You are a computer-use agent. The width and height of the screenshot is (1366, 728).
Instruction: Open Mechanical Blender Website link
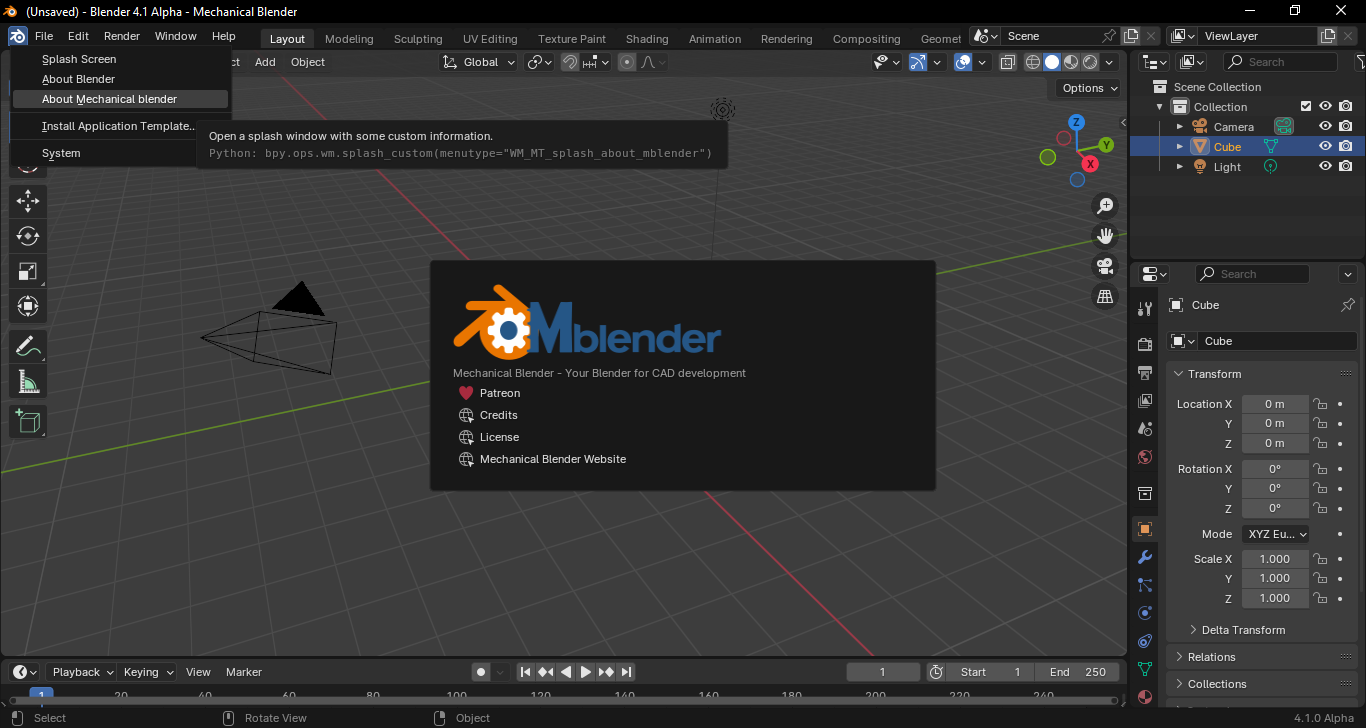click(542, 459)
